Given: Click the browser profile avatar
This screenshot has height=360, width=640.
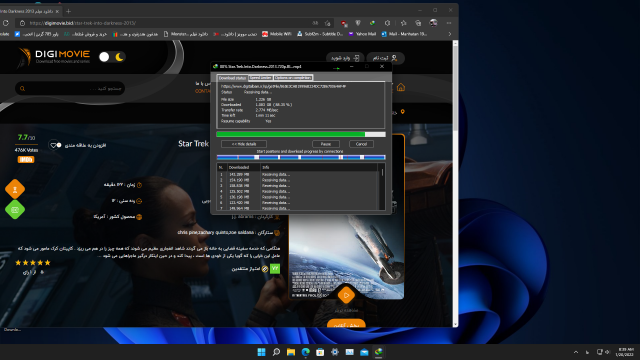Looking at the screenshot, I should pos(433,23).
